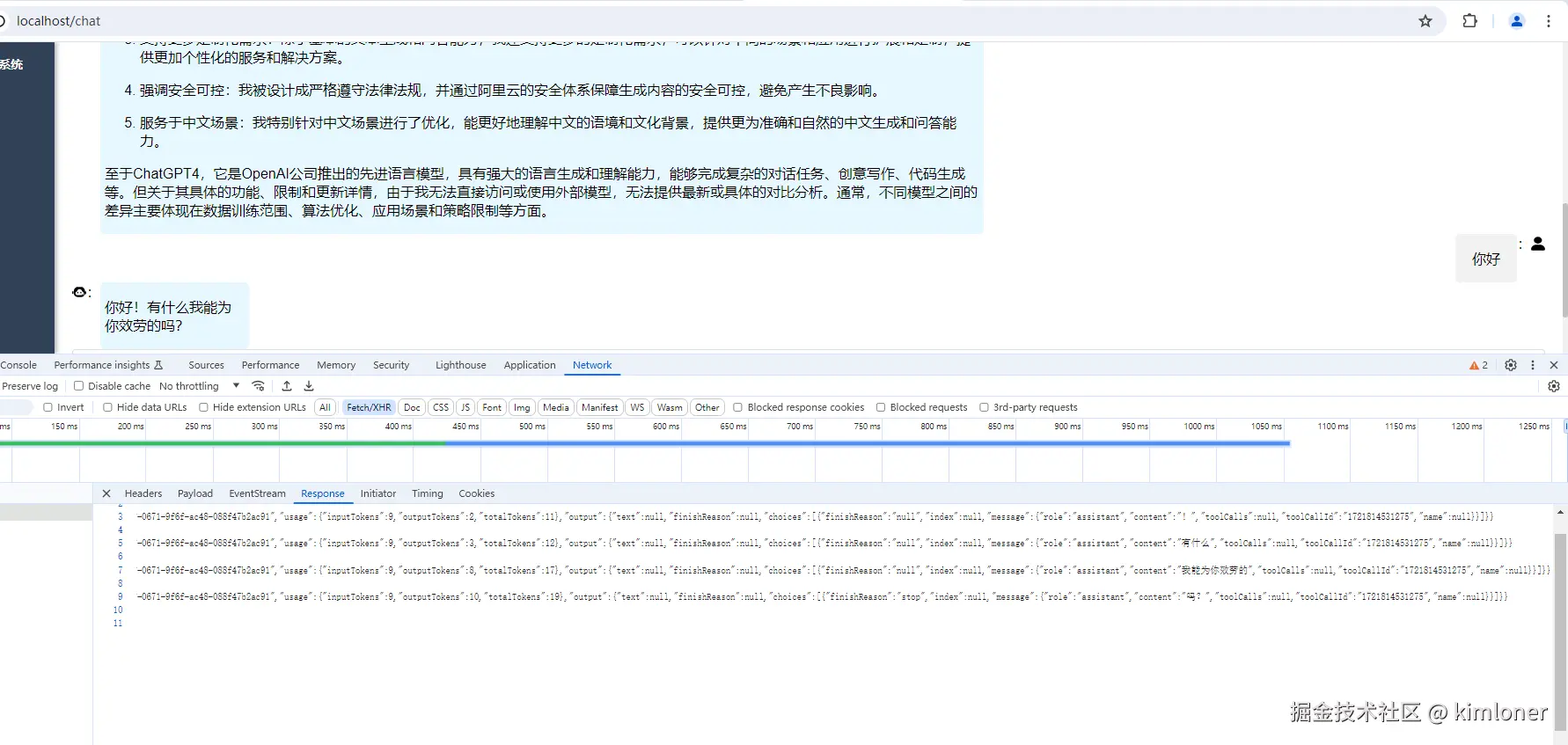The image size is (1568, 745).
Task: Open the Security tab
Action: click(391, 365)
